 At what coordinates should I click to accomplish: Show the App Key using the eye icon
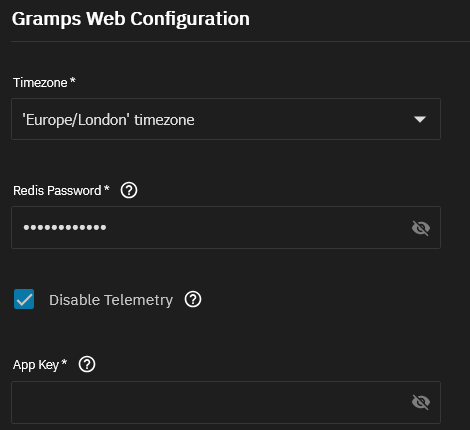(x=421, y=402)
